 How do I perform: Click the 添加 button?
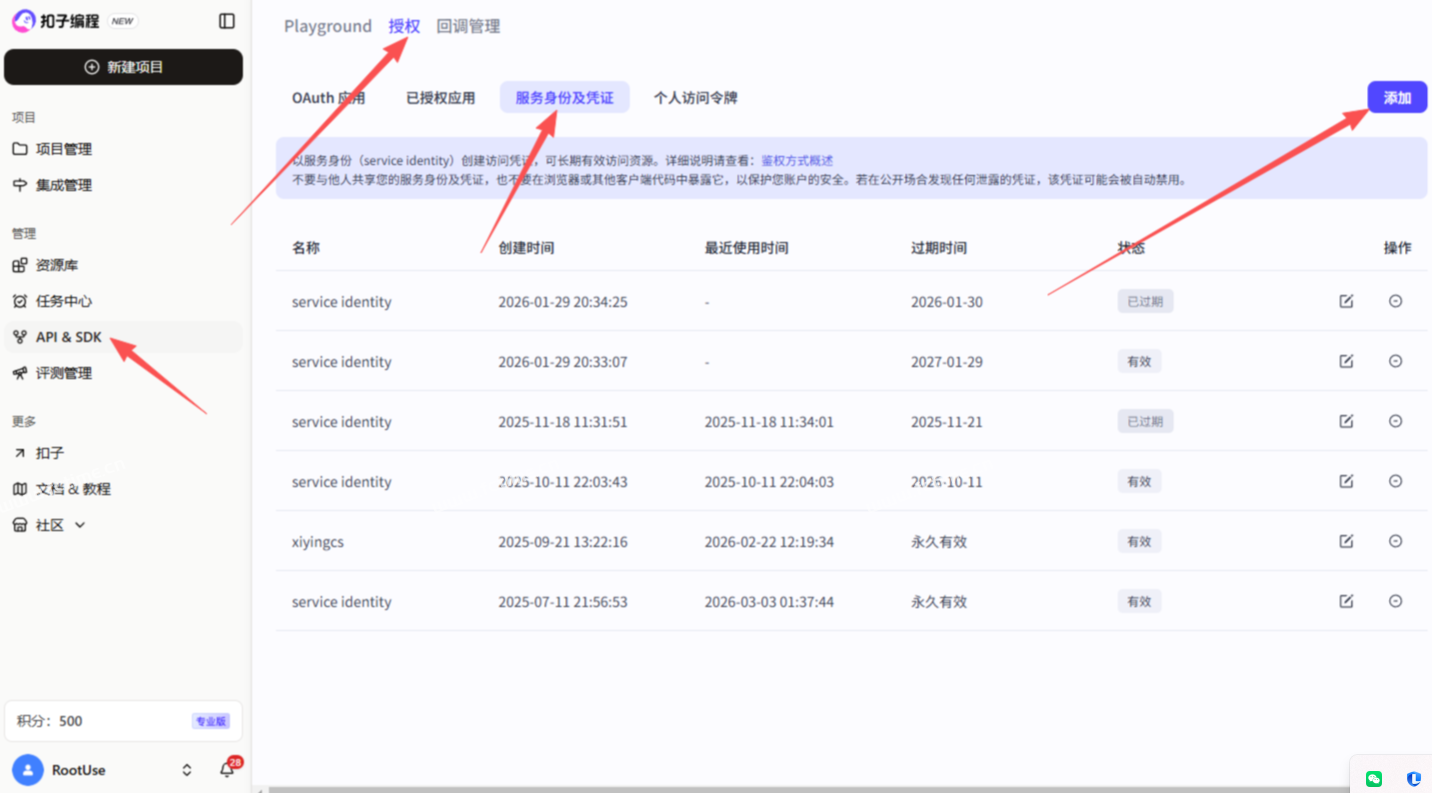tap(1397, 97)
